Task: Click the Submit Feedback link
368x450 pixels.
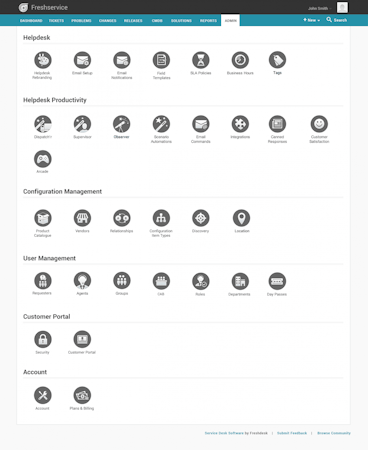Action: 292,433
